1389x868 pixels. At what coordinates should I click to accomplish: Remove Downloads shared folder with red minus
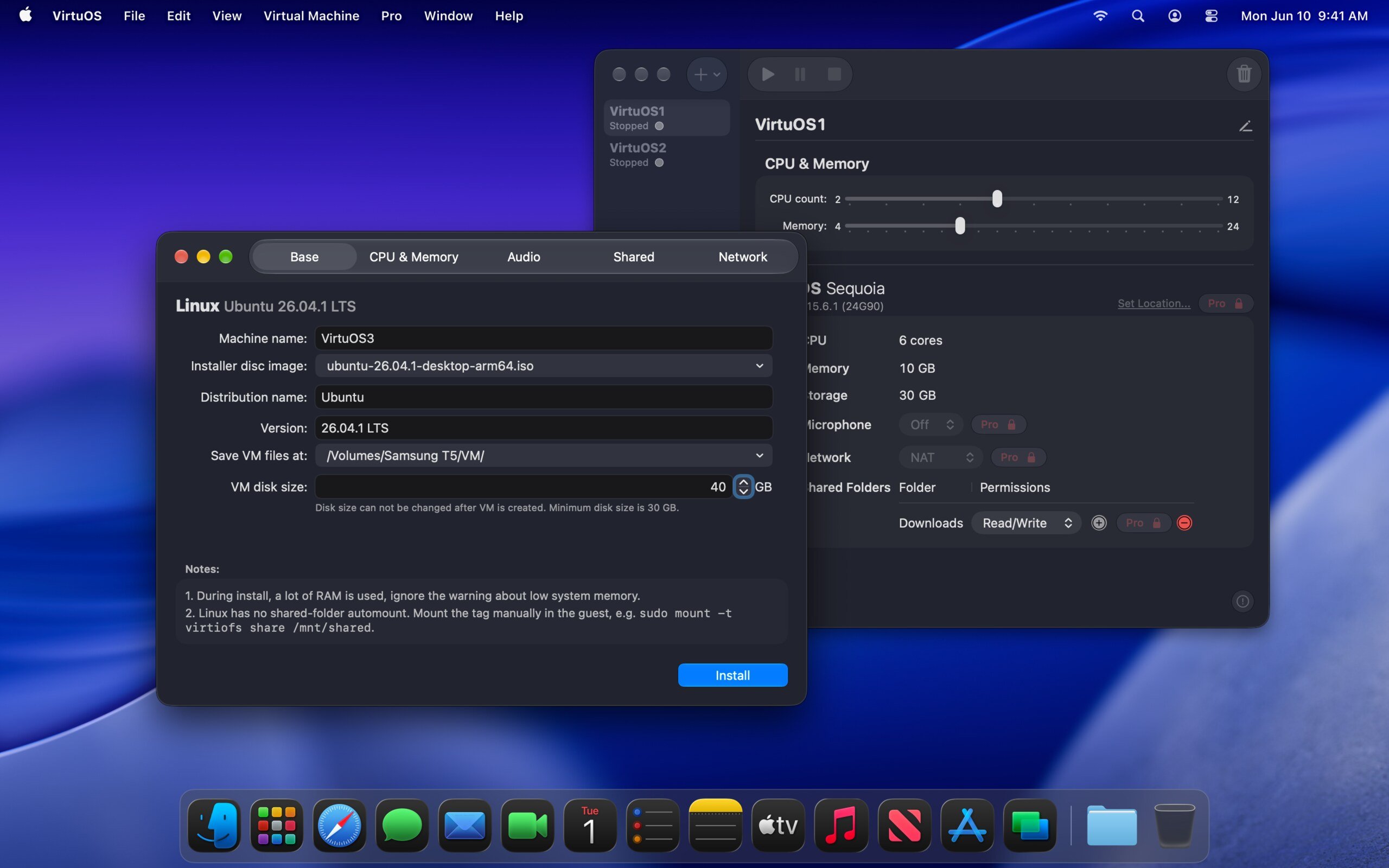1184,523
